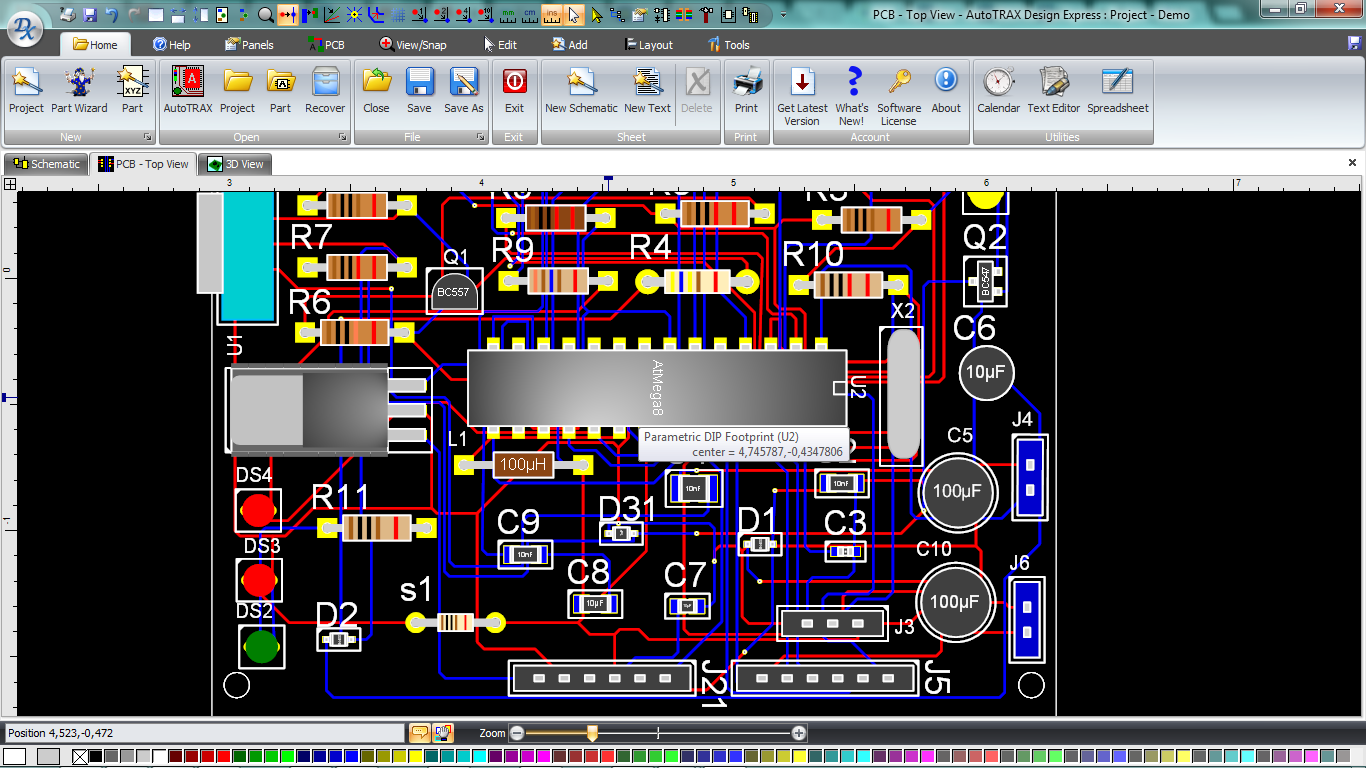Open What's New information
The width and height of the screenshot is (1366, 768).
coord(853,97)
